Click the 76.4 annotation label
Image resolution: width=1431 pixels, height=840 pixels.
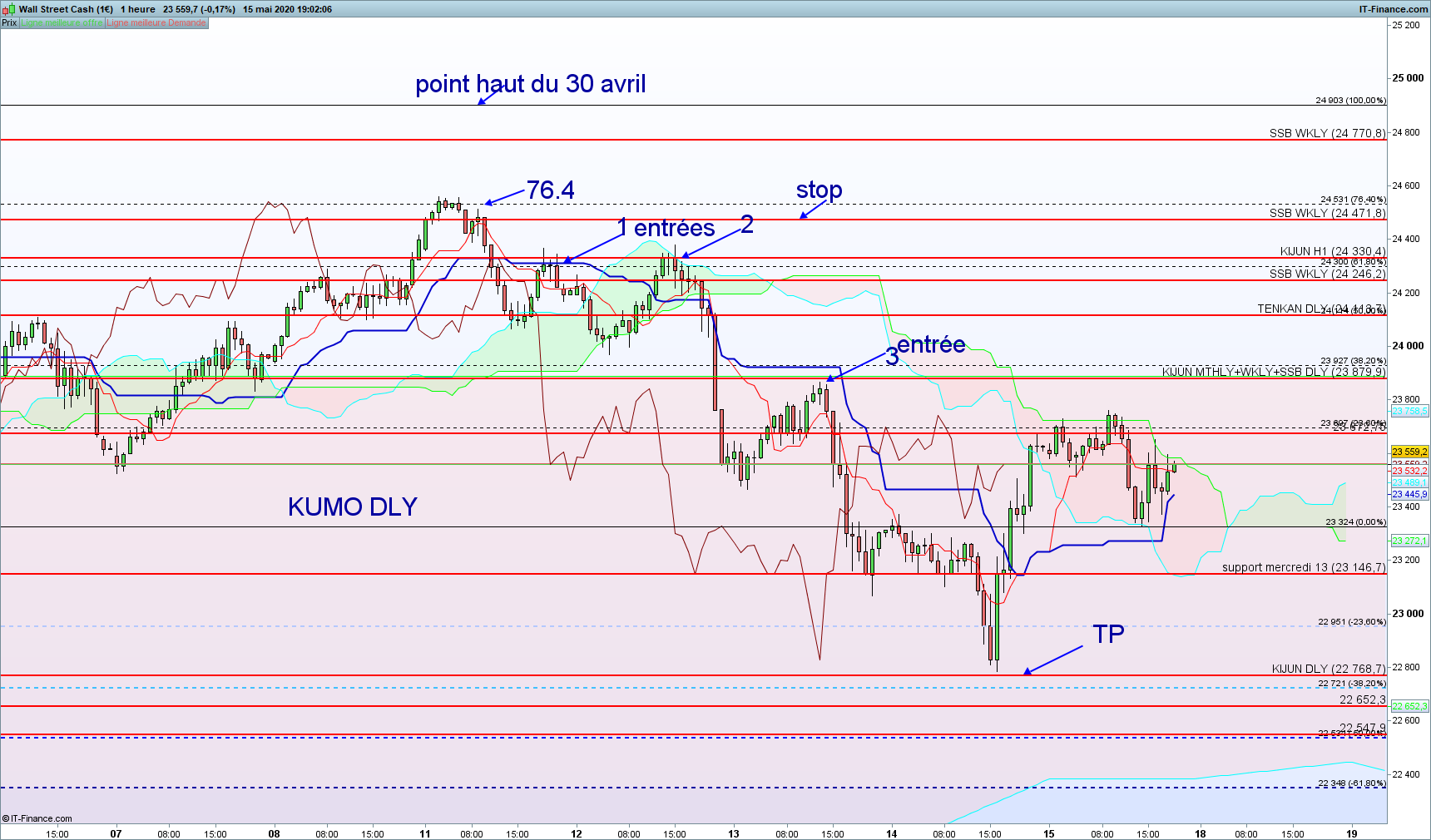tap(550, 190)
